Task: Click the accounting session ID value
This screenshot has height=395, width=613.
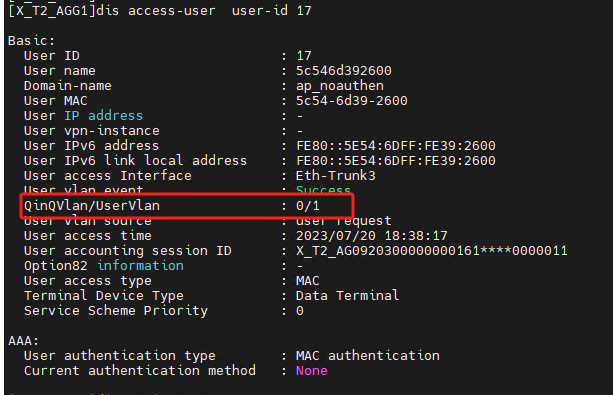Action: click(432, 251)
